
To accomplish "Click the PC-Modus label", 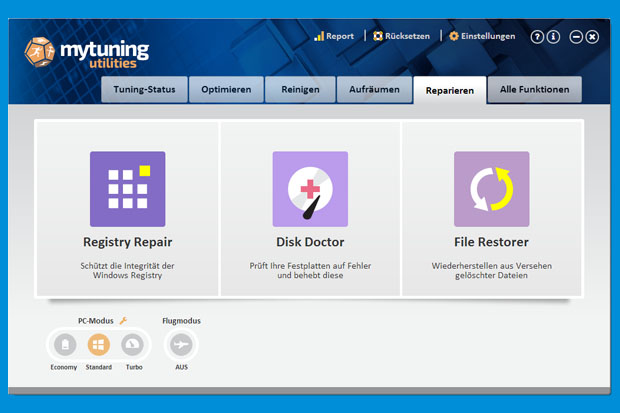I will pos(96,321).
